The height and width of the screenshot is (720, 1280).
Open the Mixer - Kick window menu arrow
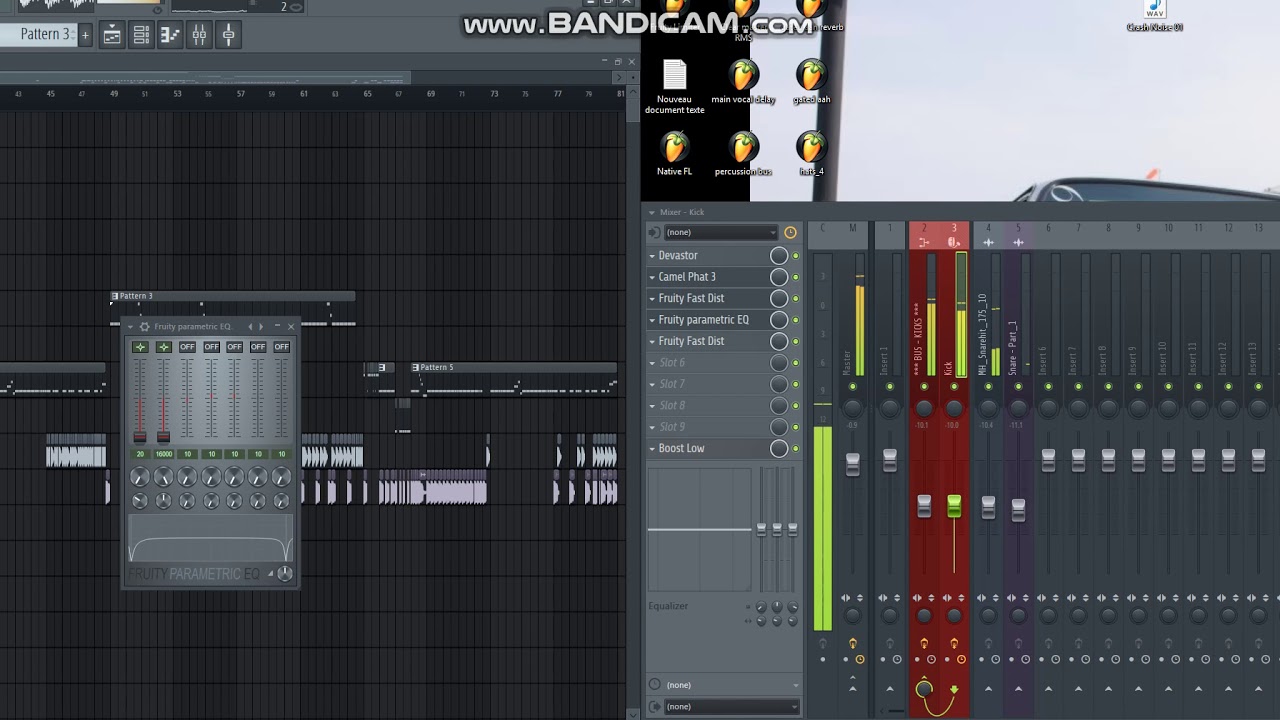click(x=651, y=212)
